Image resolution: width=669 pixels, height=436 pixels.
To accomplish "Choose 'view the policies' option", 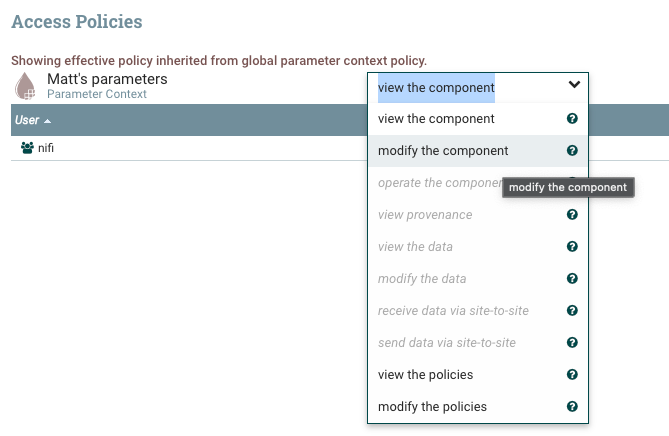I will click(x=425, y=375).
